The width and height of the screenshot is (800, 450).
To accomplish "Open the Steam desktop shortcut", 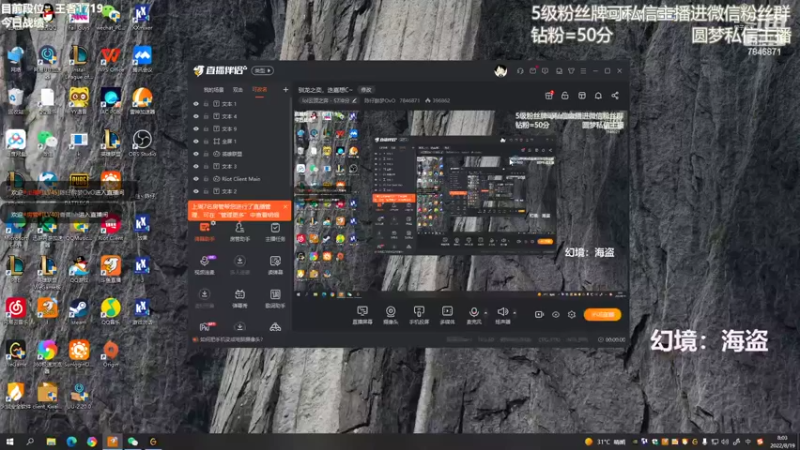I will 79,311.
